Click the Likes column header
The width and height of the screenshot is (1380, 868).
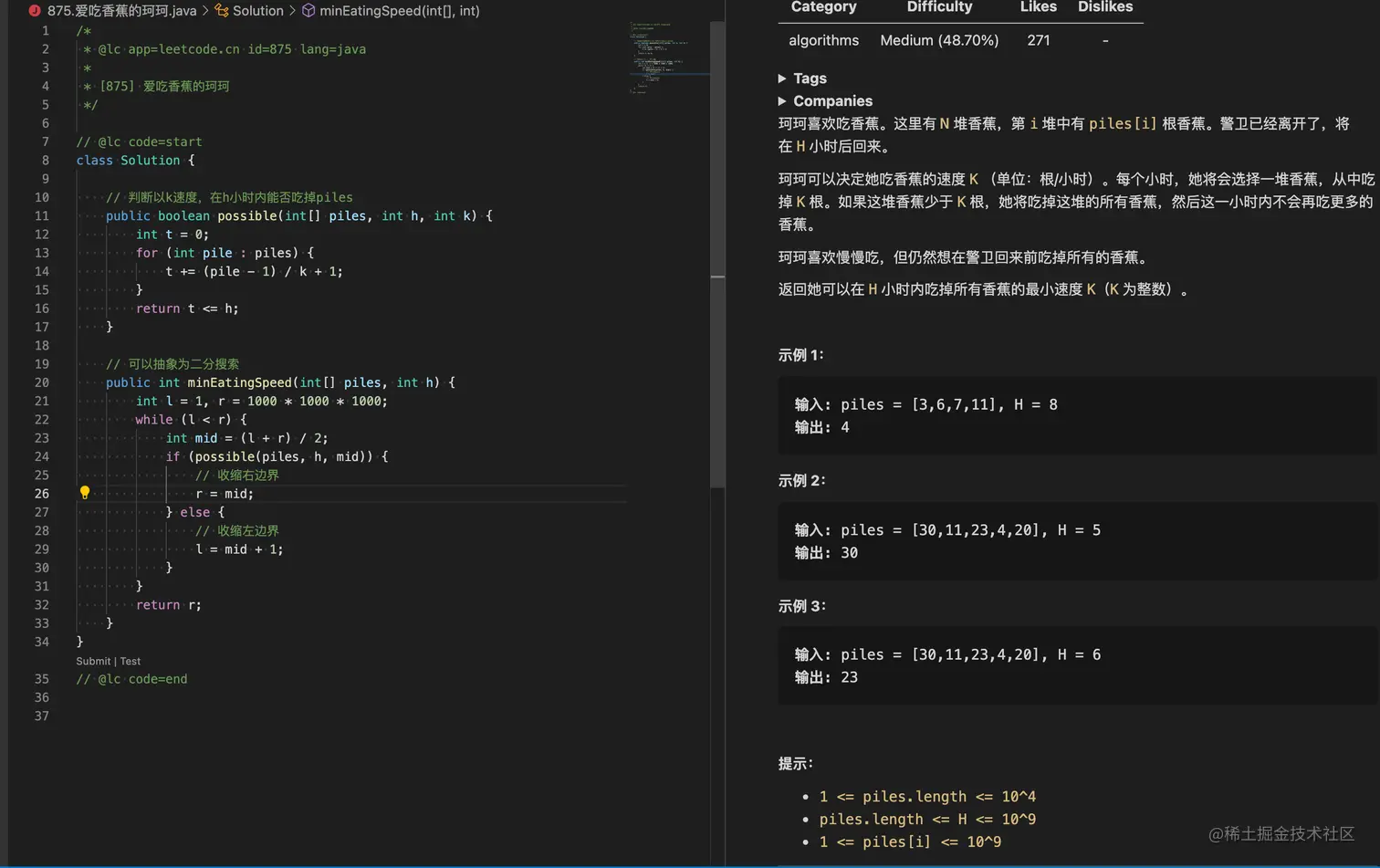[1039, 7]
